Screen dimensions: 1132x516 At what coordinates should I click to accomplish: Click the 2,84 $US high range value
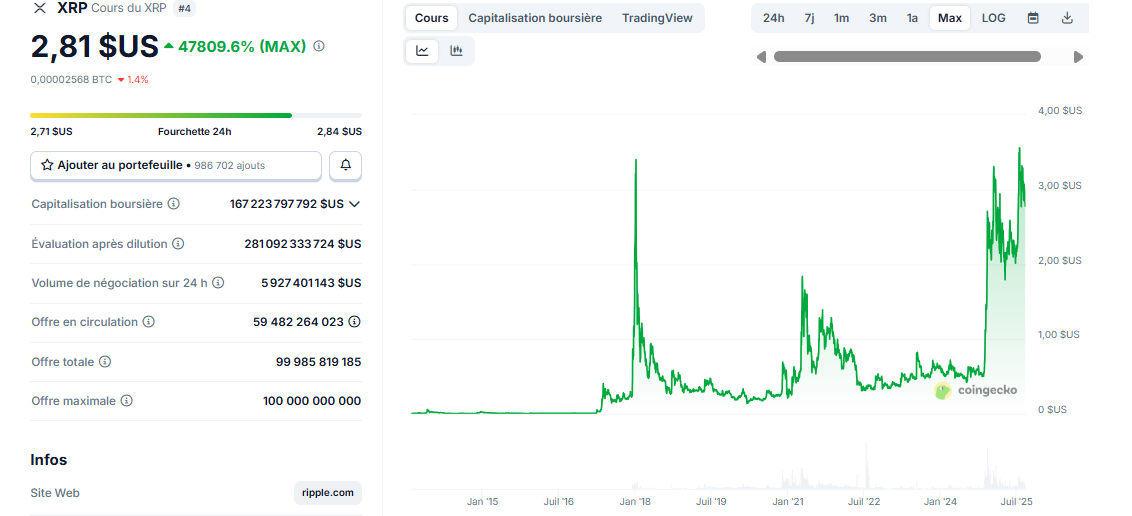pos(340,131)
